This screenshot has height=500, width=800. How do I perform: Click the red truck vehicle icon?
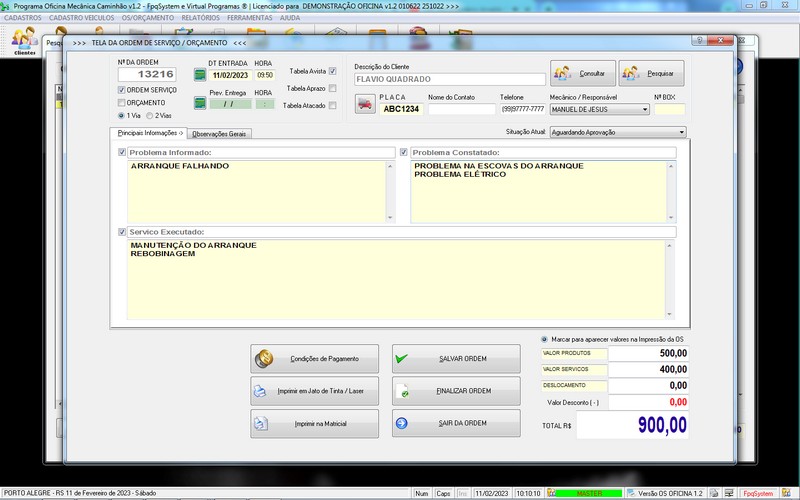click(365, 104)
